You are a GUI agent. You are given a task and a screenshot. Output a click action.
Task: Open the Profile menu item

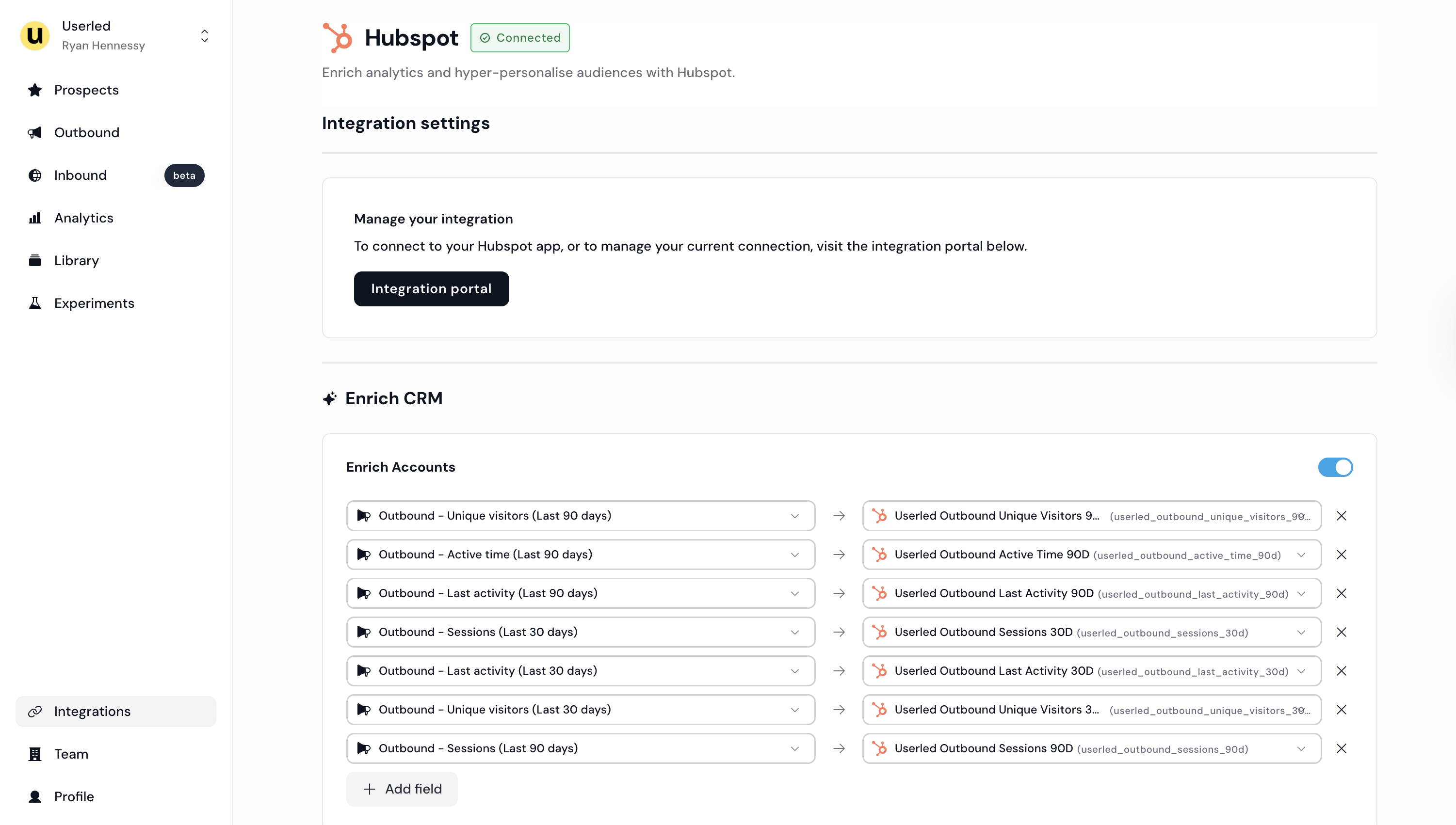(x=74, y=797)
